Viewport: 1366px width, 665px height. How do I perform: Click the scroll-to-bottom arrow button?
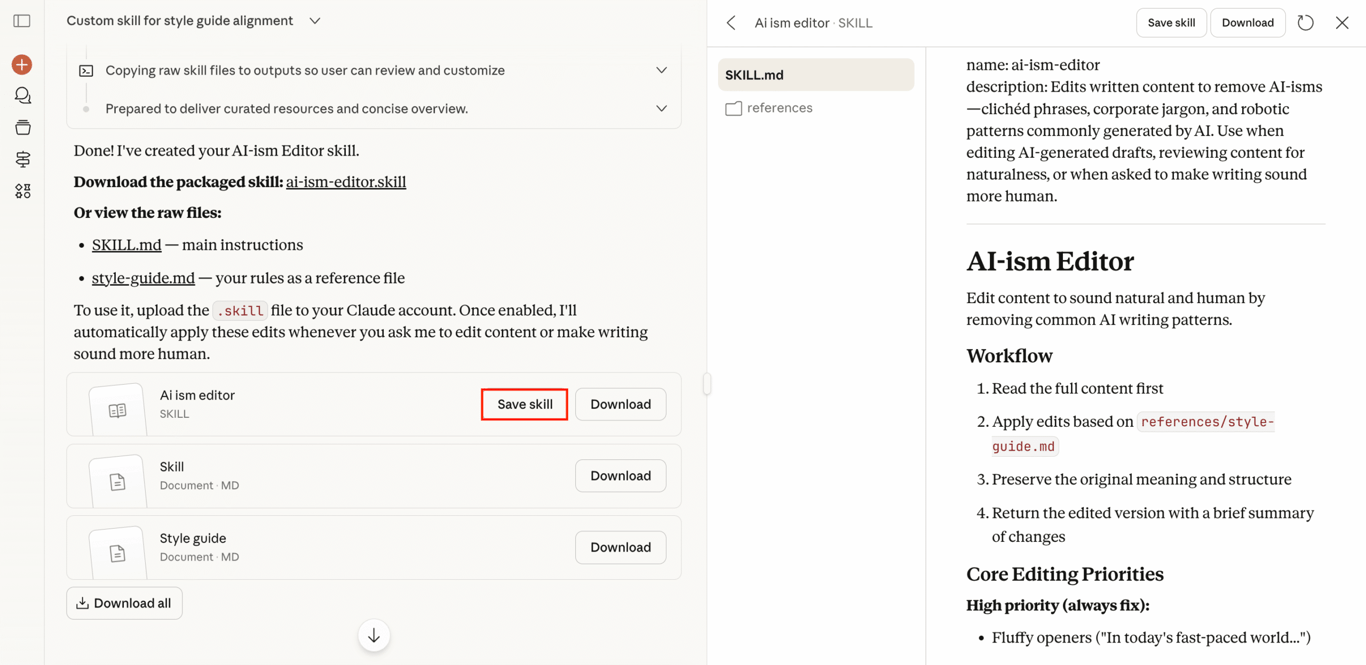373,635
